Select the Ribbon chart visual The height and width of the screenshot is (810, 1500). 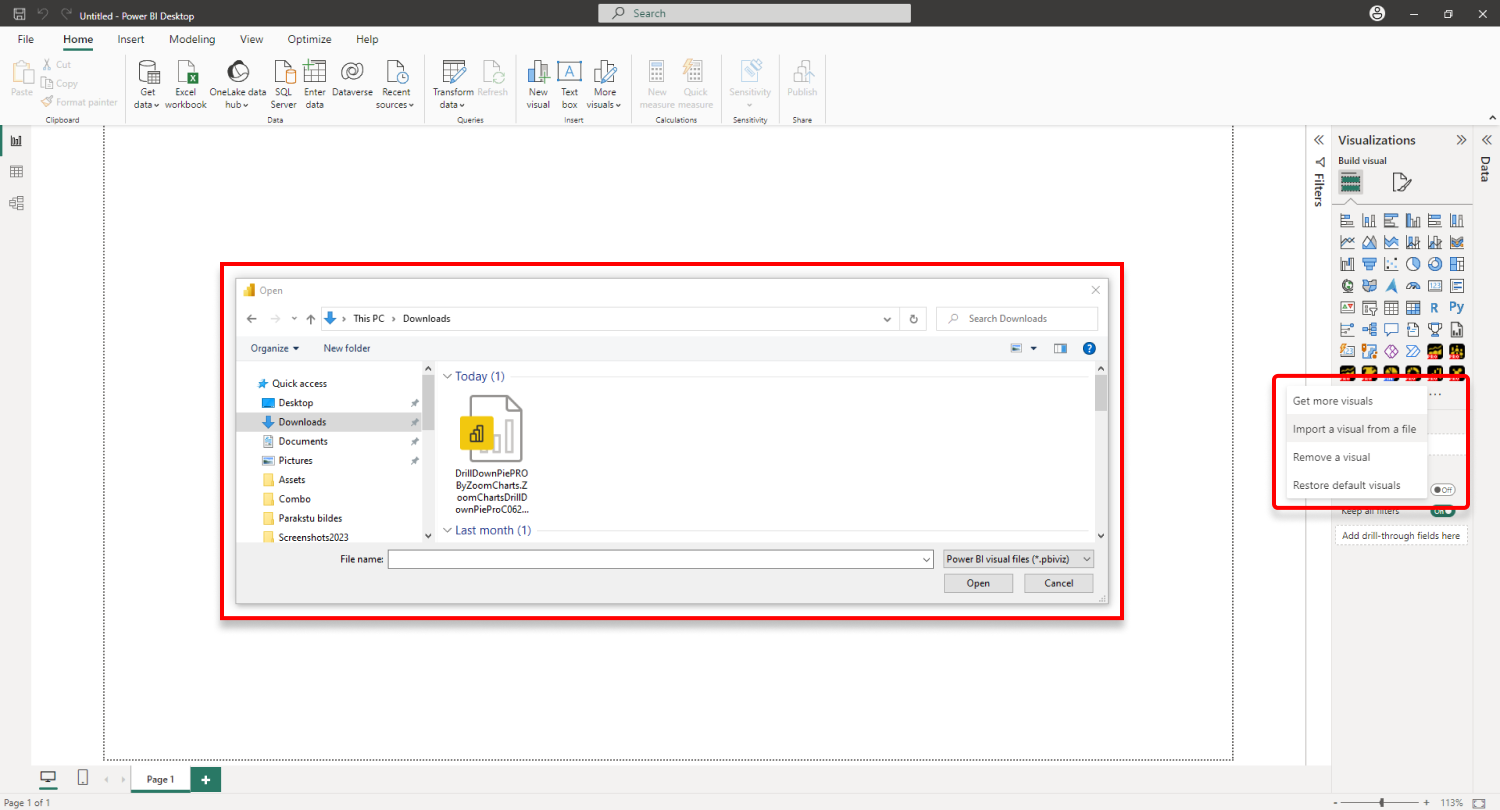pos(1457,242)
